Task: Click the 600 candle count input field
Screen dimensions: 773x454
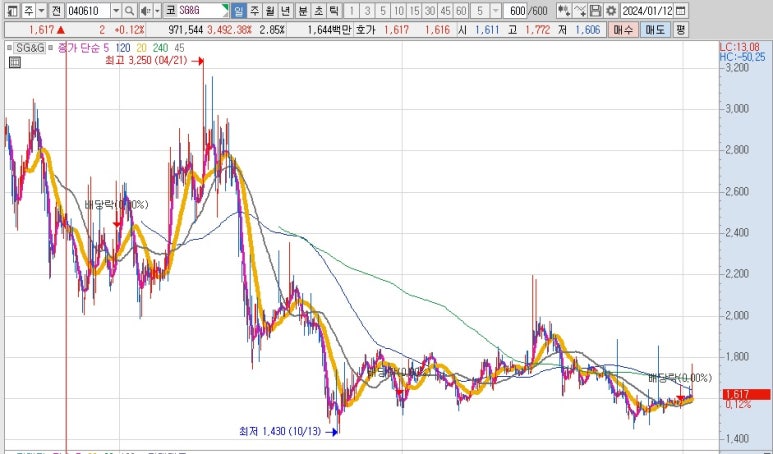Action: pos(516,10)
